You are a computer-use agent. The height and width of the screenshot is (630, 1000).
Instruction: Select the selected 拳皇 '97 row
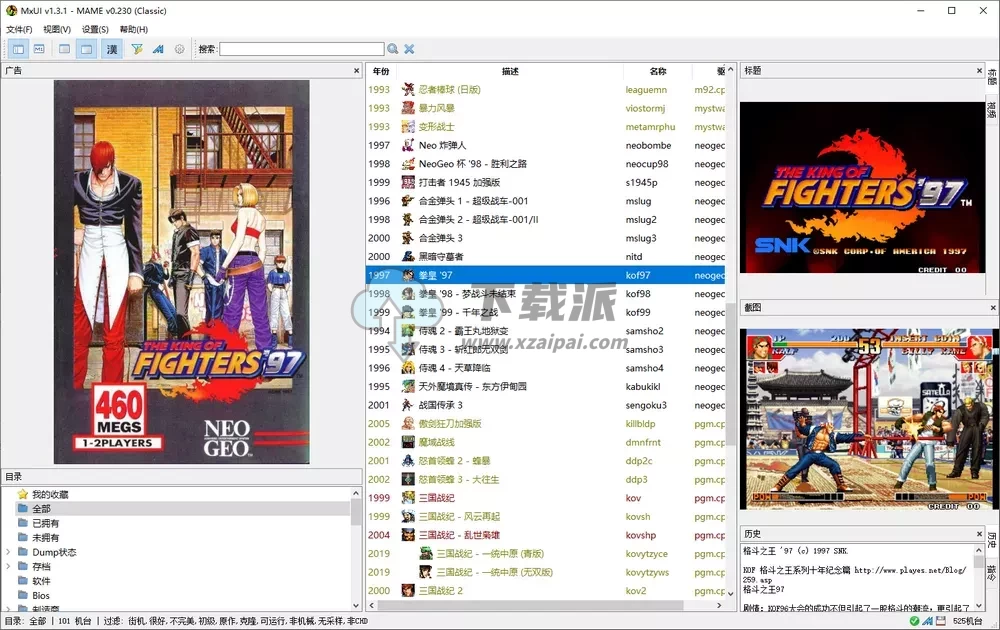point(545,275)
